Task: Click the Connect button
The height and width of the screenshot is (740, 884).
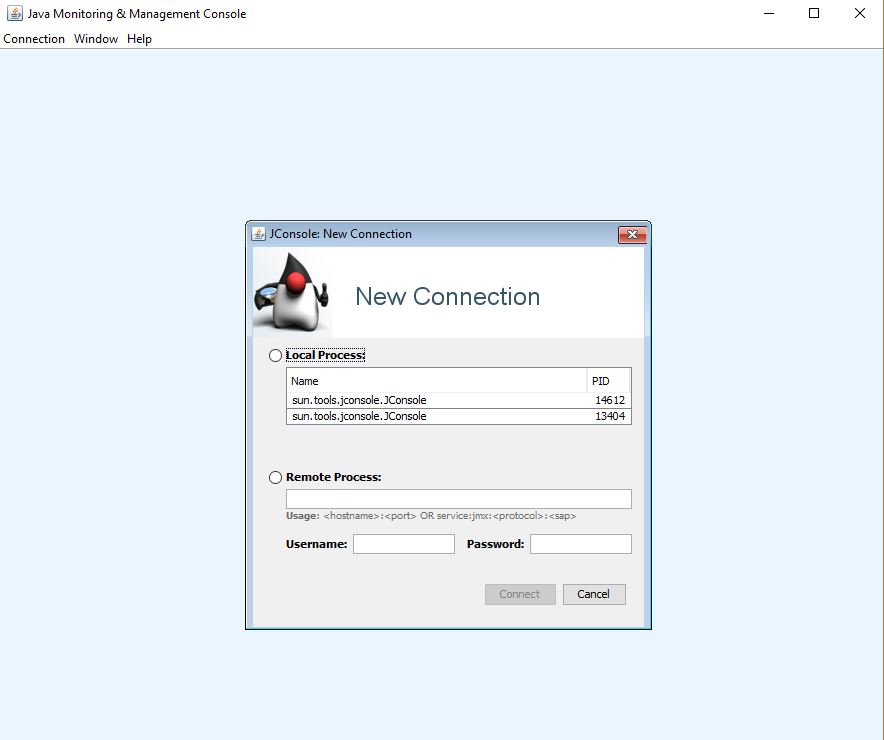Action: click(520, 594)
